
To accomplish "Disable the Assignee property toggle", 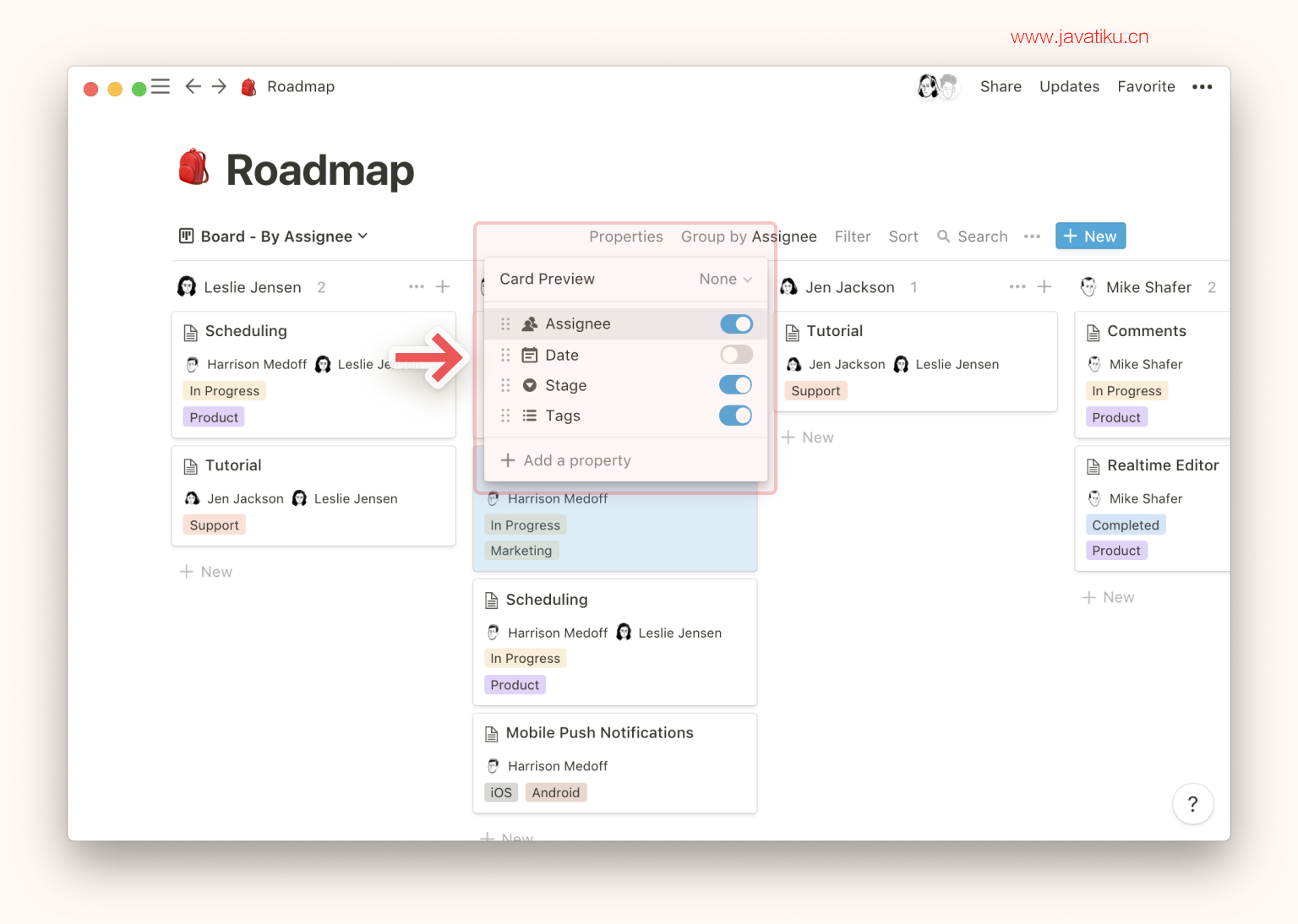I will pyautogui.click(x=736, y=324).
